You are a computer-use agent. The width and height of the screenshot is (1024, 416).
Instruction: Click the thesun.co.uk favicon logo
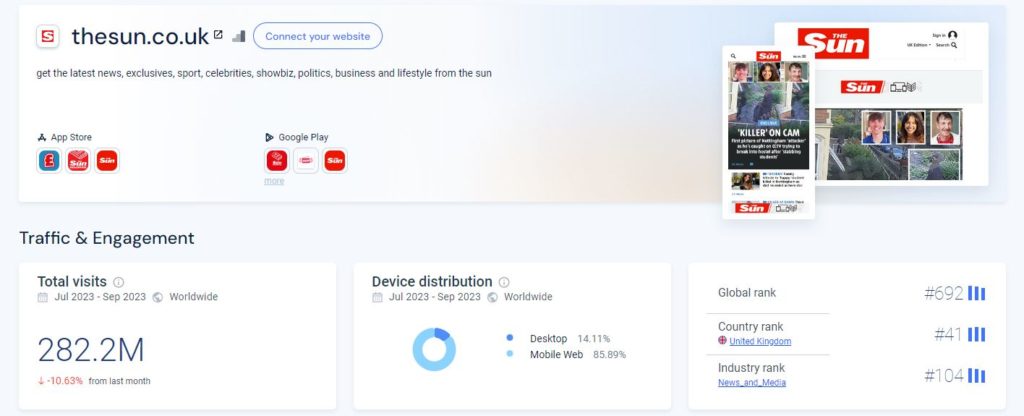point(48,37)
